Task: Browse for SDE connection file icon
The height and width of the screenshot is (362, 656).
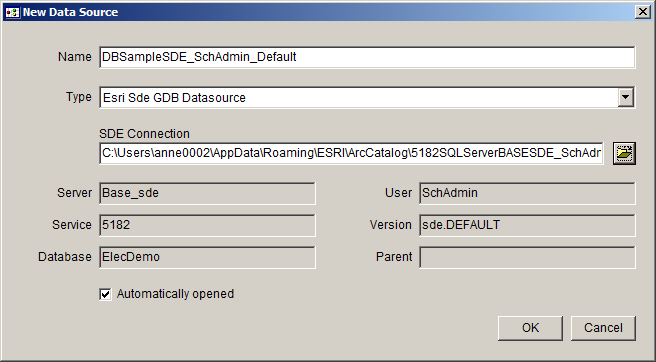Action: point(624,153)
